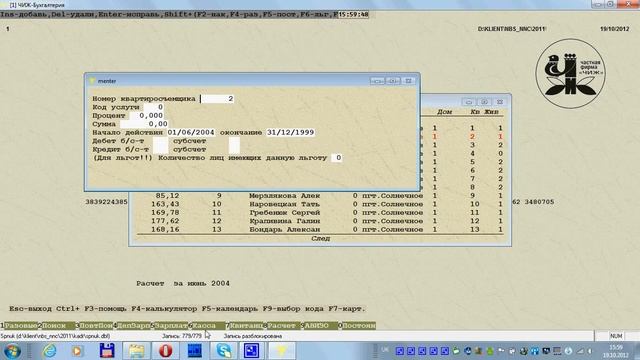
Task: Click the Жив column header
Action: [x=491, y=112]
